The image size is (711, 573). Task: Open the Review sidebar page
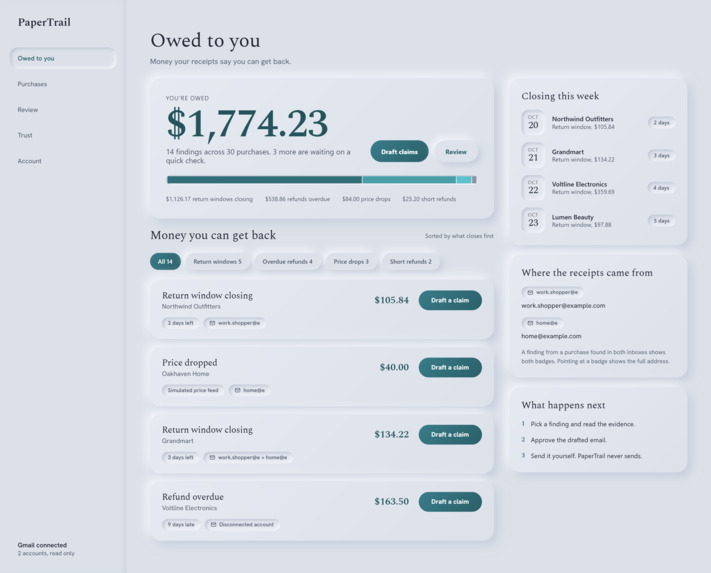coord(28,110)
